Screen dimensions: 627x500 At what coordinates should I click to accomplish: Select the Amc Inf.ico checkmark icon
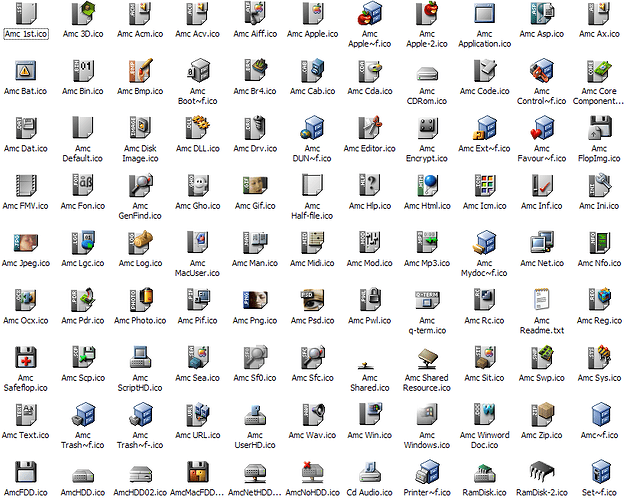pyautogui.click(x=542, y=186)
